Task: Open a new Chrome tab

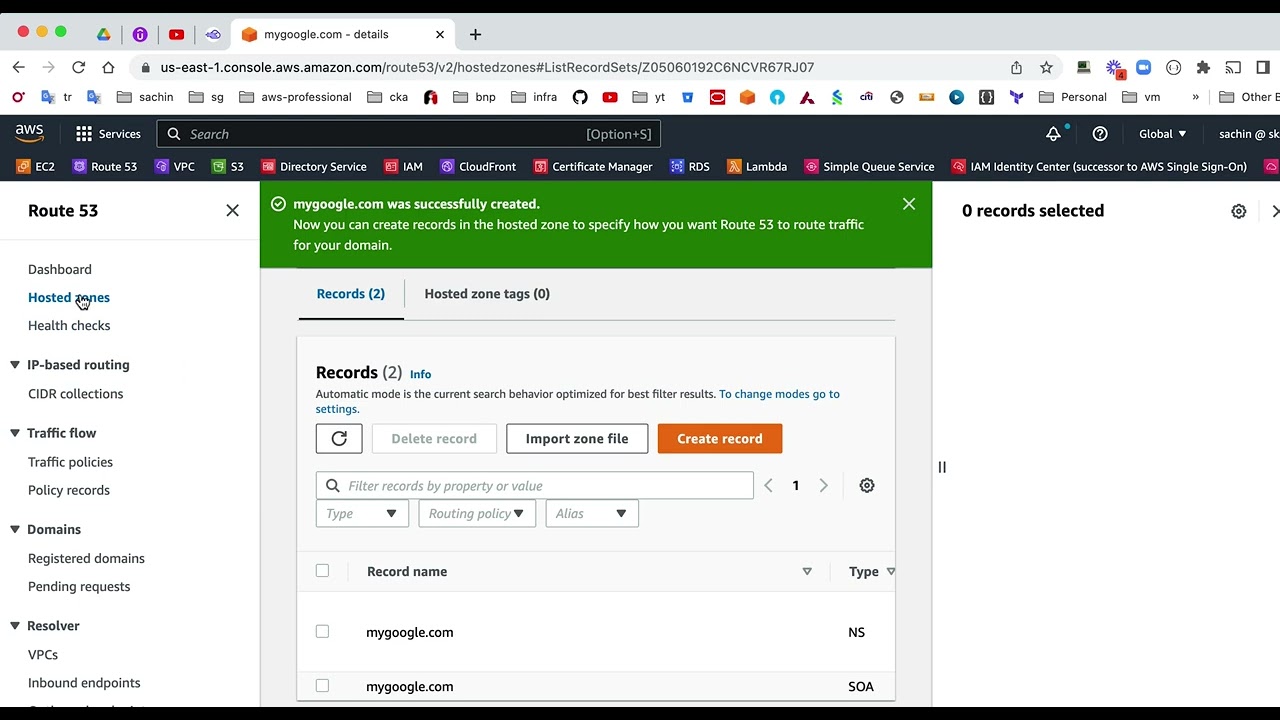Action: pyautogui.click(x=475, y=34)
